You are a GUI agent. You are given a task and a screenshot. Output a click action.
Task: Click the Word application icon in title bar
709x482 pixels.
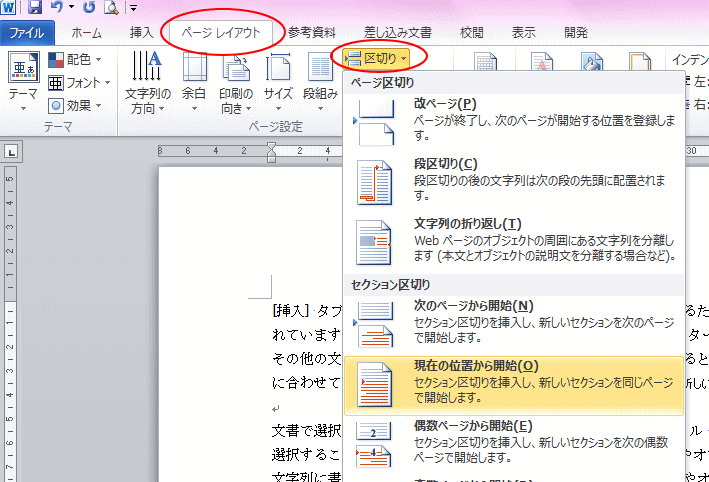[x=8, y=7]
